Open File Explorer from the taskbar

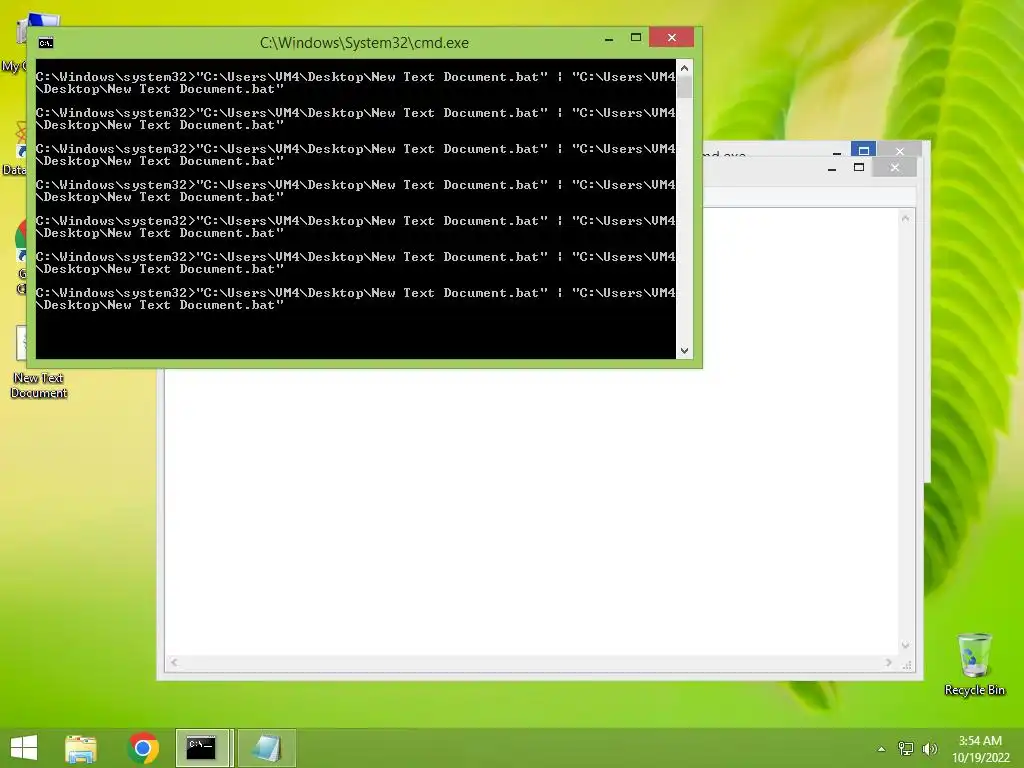click(x=81, y=748)
